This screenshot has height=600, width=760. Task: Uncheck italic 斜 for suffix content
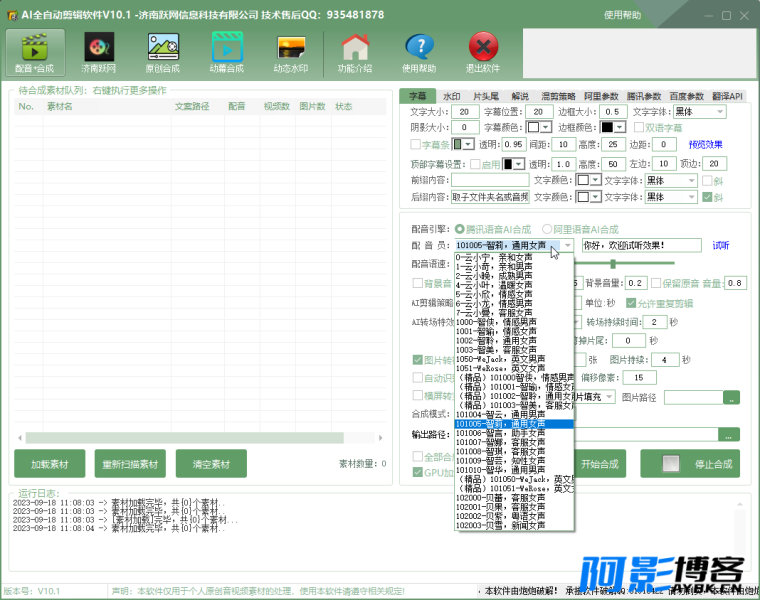coord(707,197)
